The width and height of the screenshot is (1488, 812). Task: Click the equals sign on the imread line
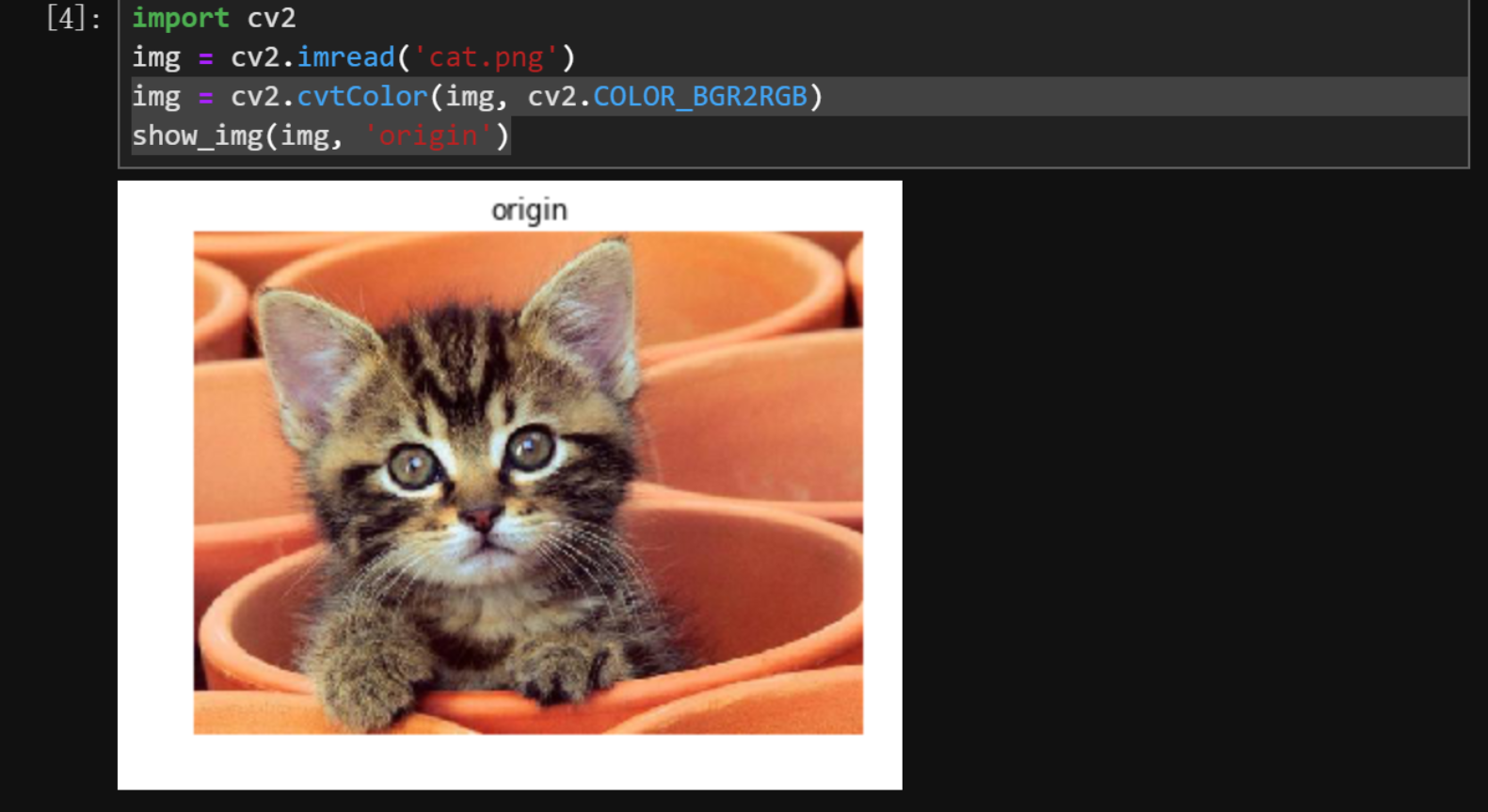tap(206, 58)
